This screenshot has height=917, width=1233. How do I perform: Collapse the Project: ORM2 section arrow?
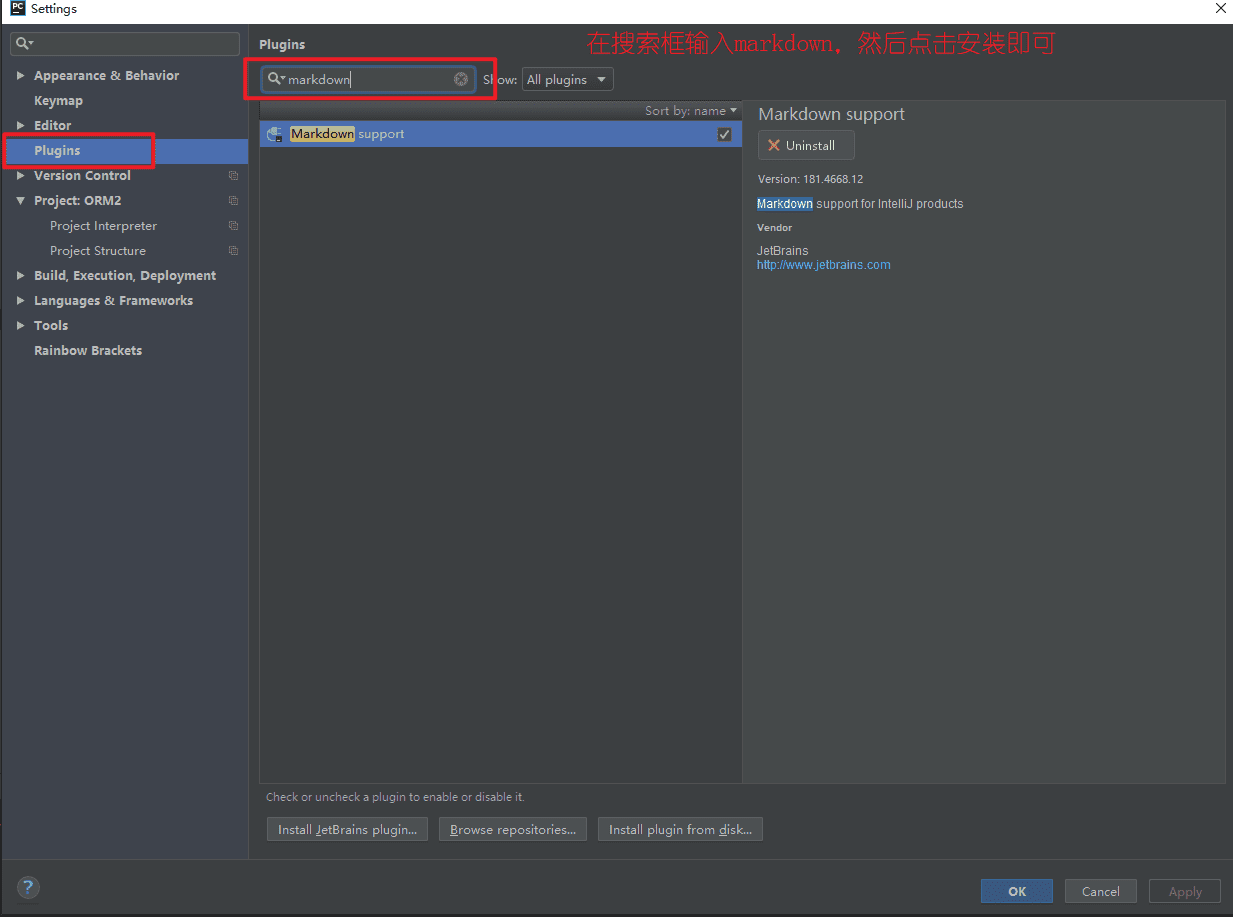(x=20, y=201)
